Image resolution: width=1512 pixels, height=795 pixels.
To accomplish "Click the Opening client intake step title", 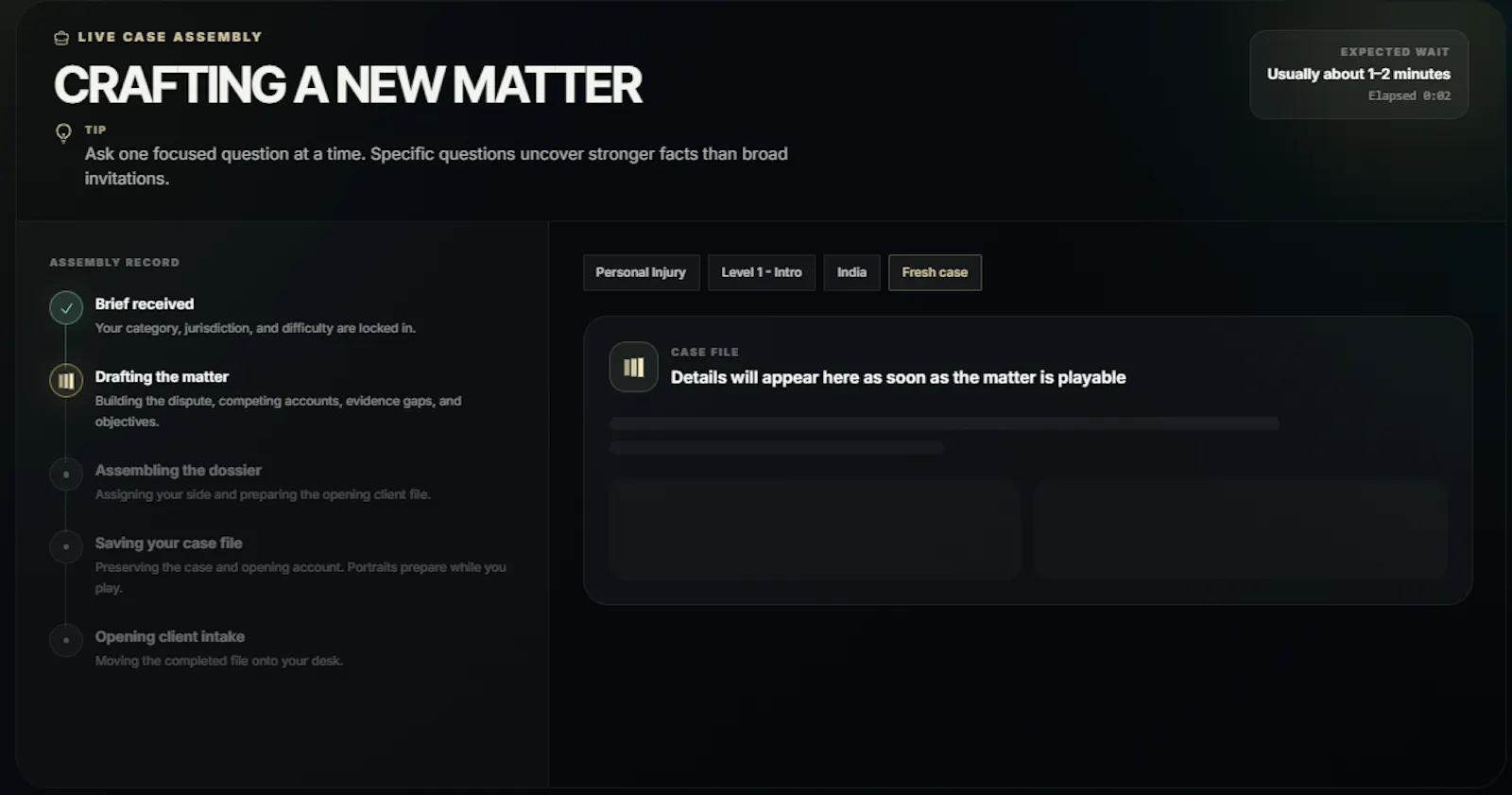I will click(170, 636).
